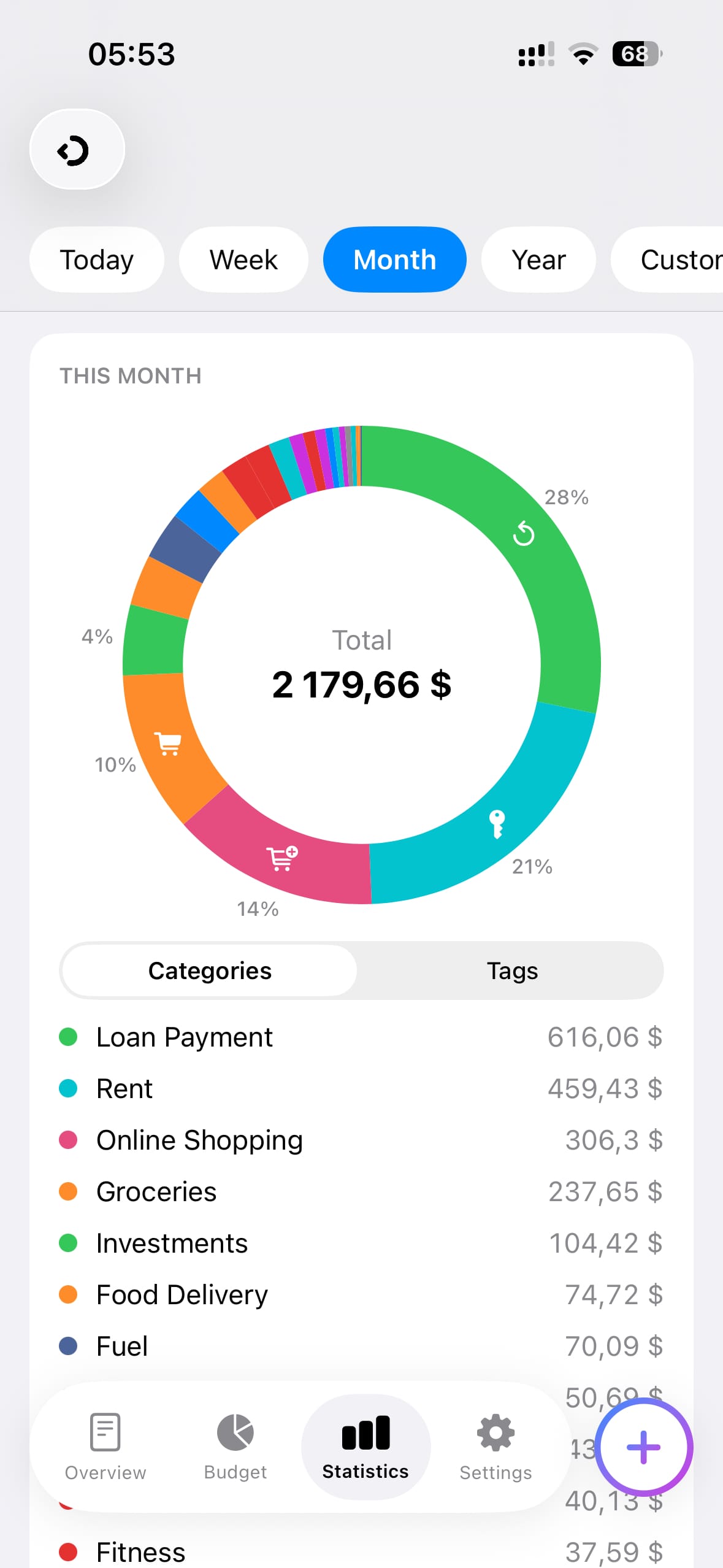723x1568 pixels.
Task: Choose the Year period filter
Action: pos(538,259)
